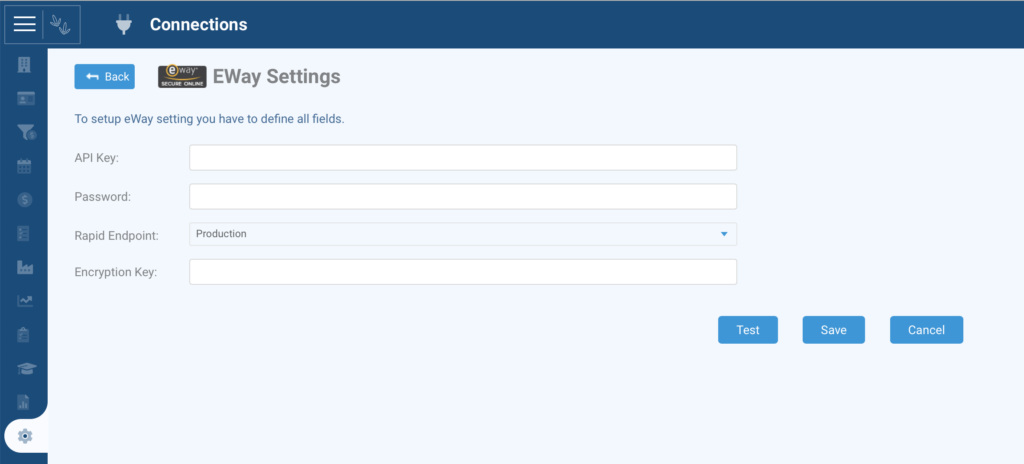
Task: Expand the Rapid Endpoint dropdown
Action: coord(463,234)
